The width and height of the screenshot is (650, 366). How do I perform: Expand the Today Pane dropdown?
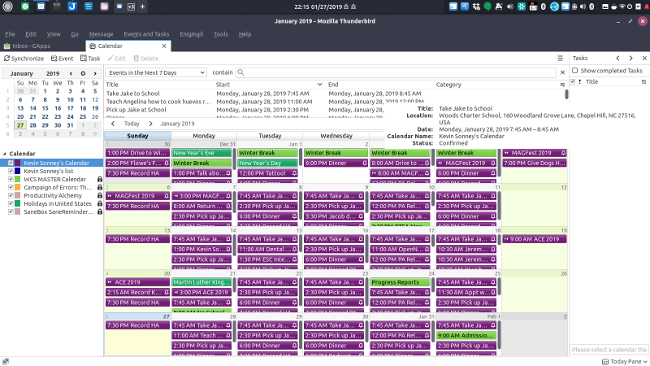click(624, 361)
